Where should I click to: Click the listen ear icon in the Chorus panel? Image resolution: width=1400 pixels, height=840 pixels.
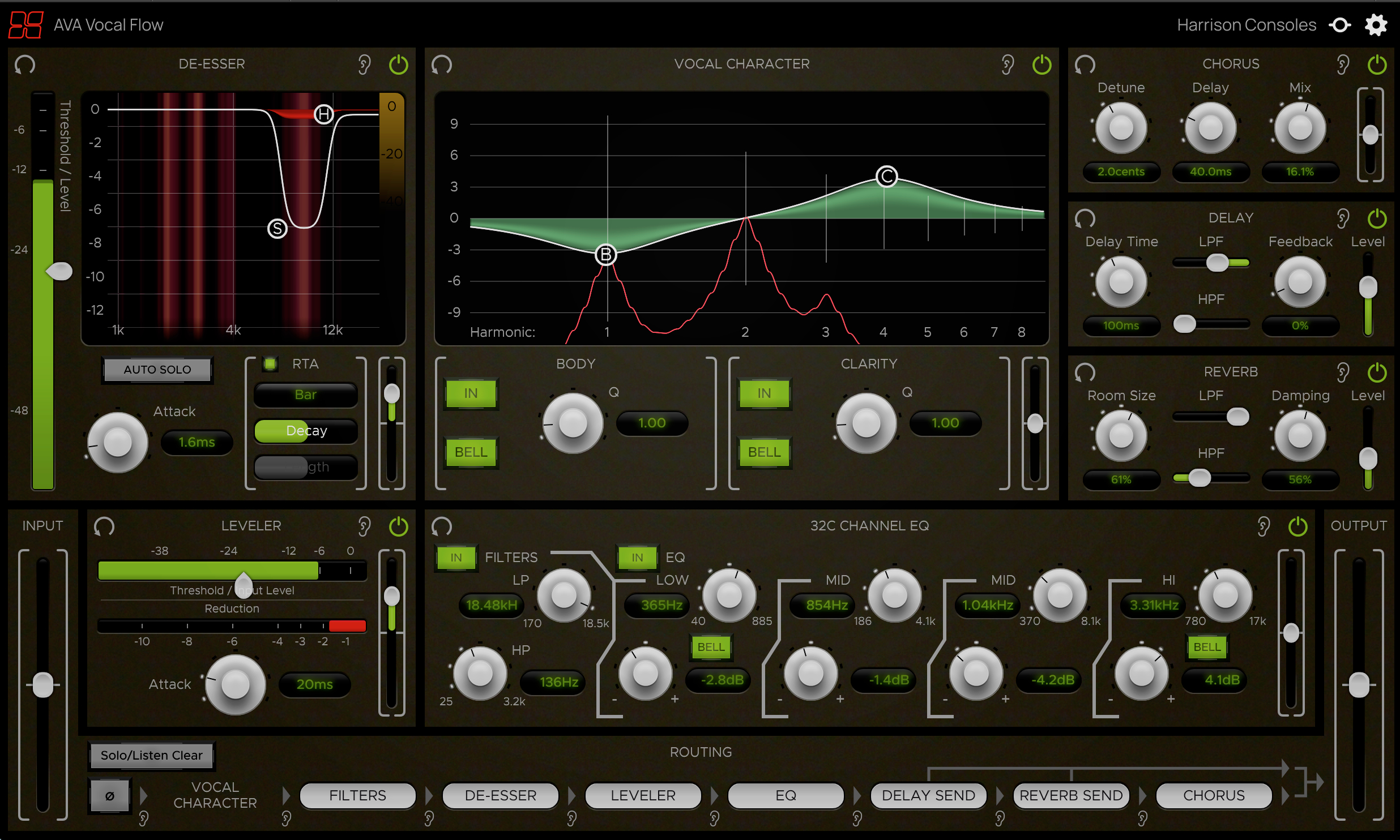(x=1343, y=64)
